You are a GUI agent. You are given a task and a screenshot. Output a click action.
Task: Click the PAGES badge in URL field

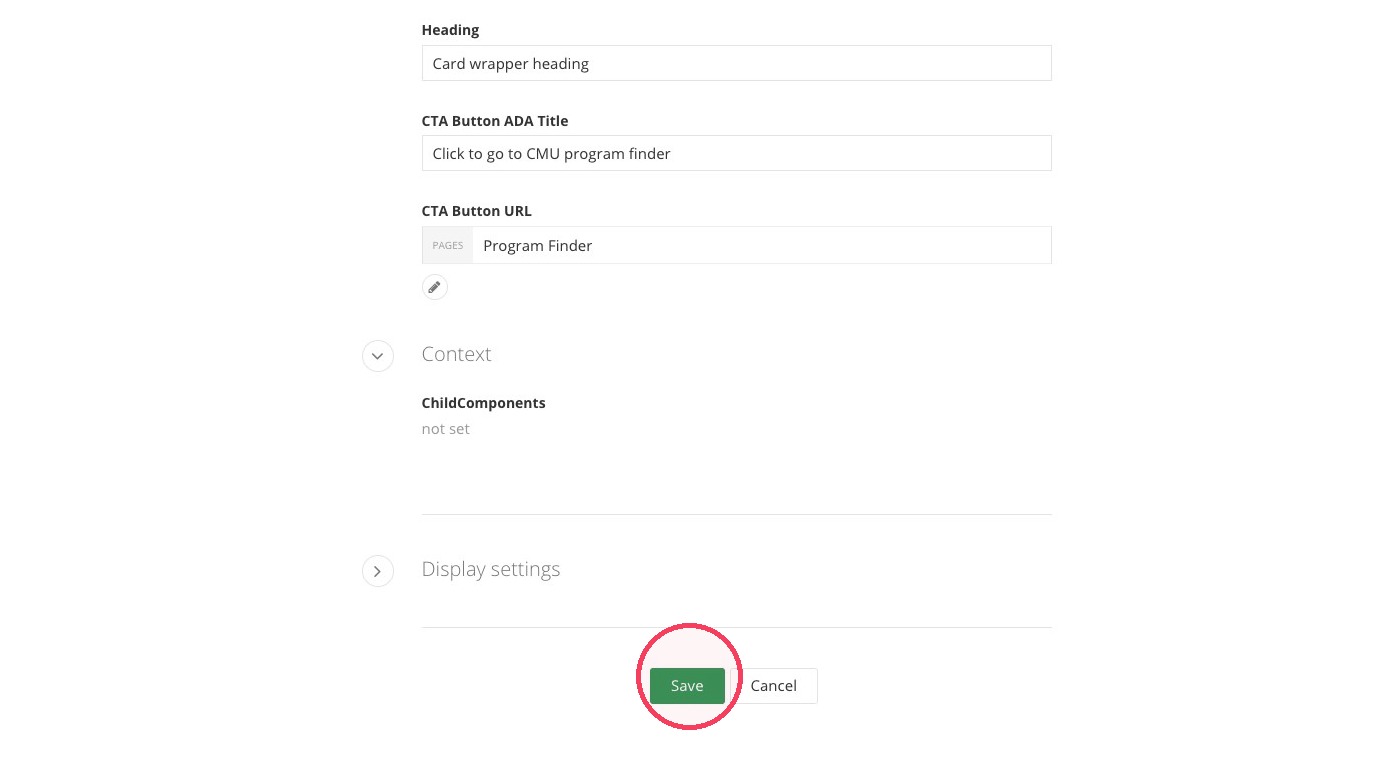coord(447,245)
